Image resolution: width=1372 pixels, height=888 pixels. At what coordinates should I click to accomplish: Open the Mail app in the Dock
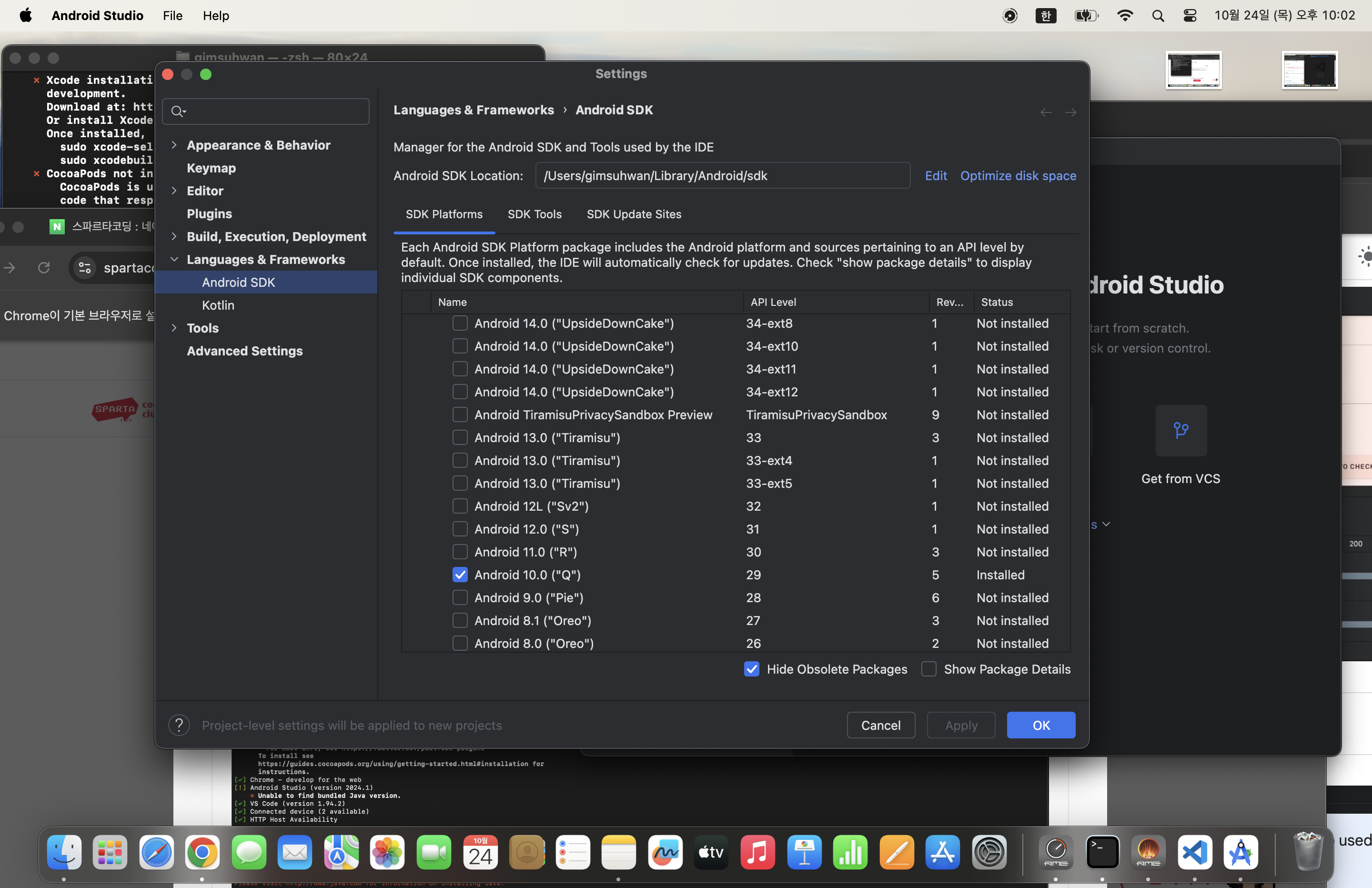(295, 852)
